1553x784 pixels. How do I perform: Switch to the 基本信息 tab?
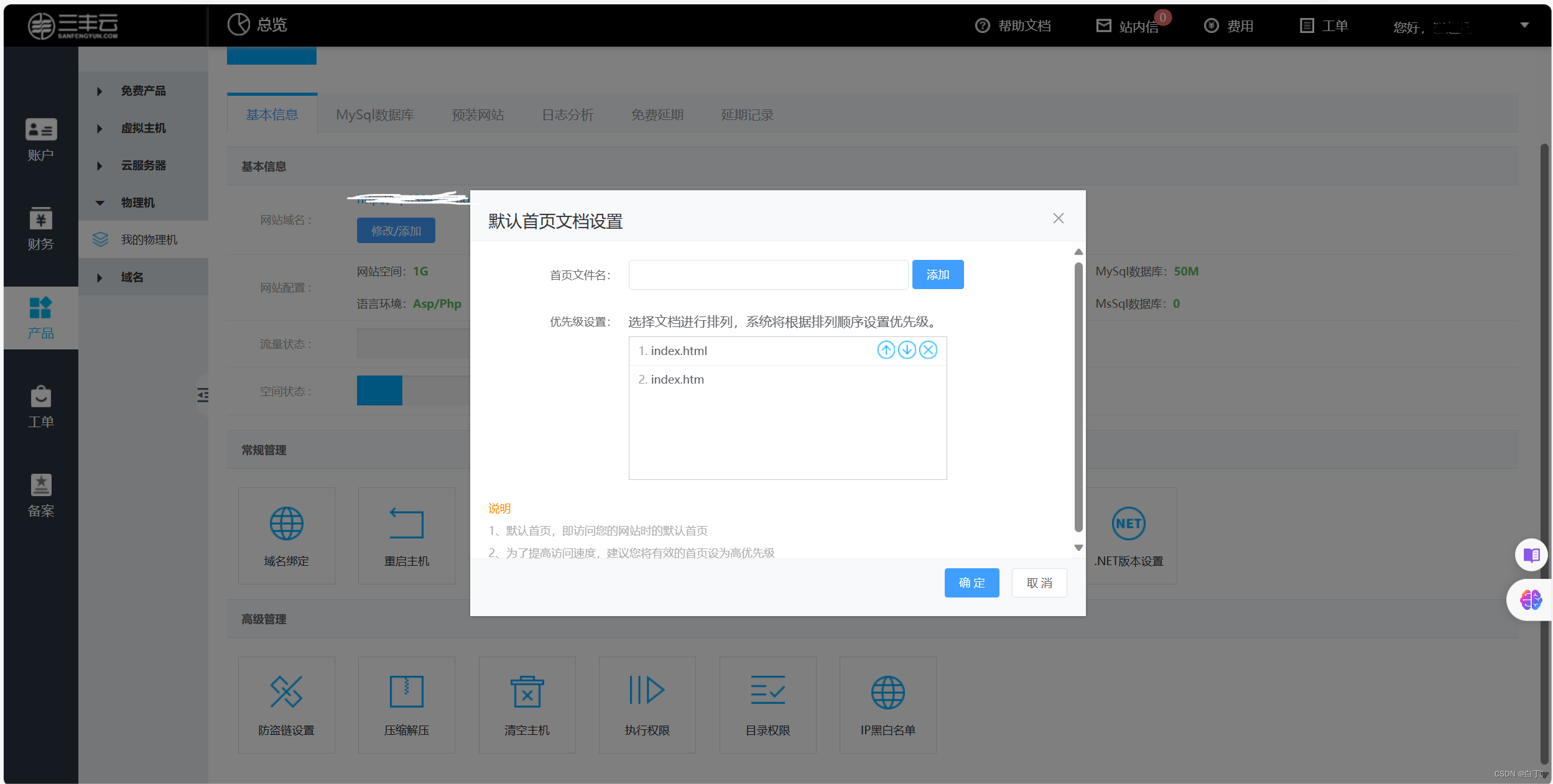pos(272,114)
